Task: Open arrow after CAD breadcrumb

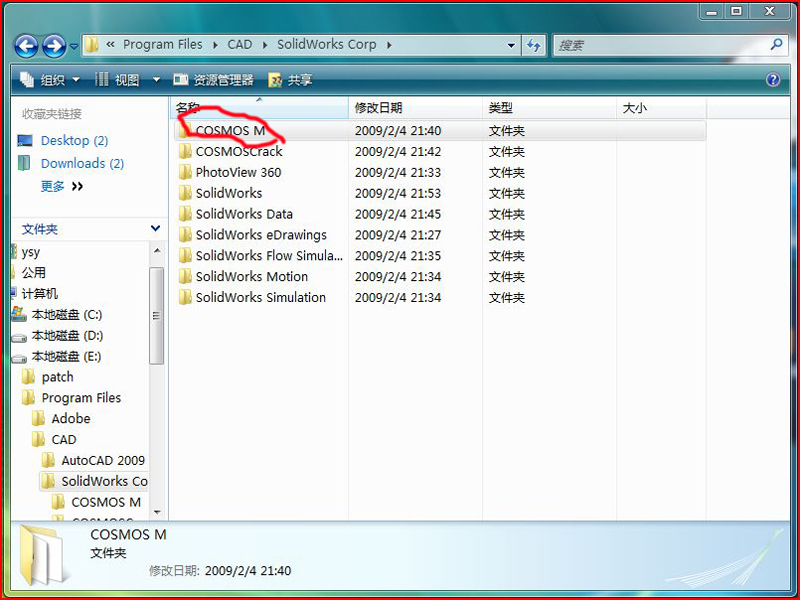Action: click(265, 45)
